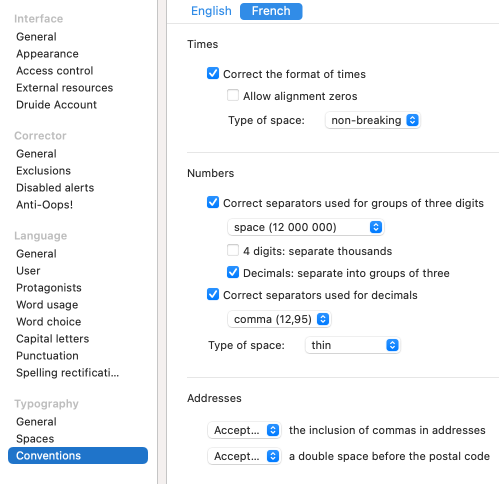
Task: Open Accept dropdown for double space before postal code
Action: 244,456
